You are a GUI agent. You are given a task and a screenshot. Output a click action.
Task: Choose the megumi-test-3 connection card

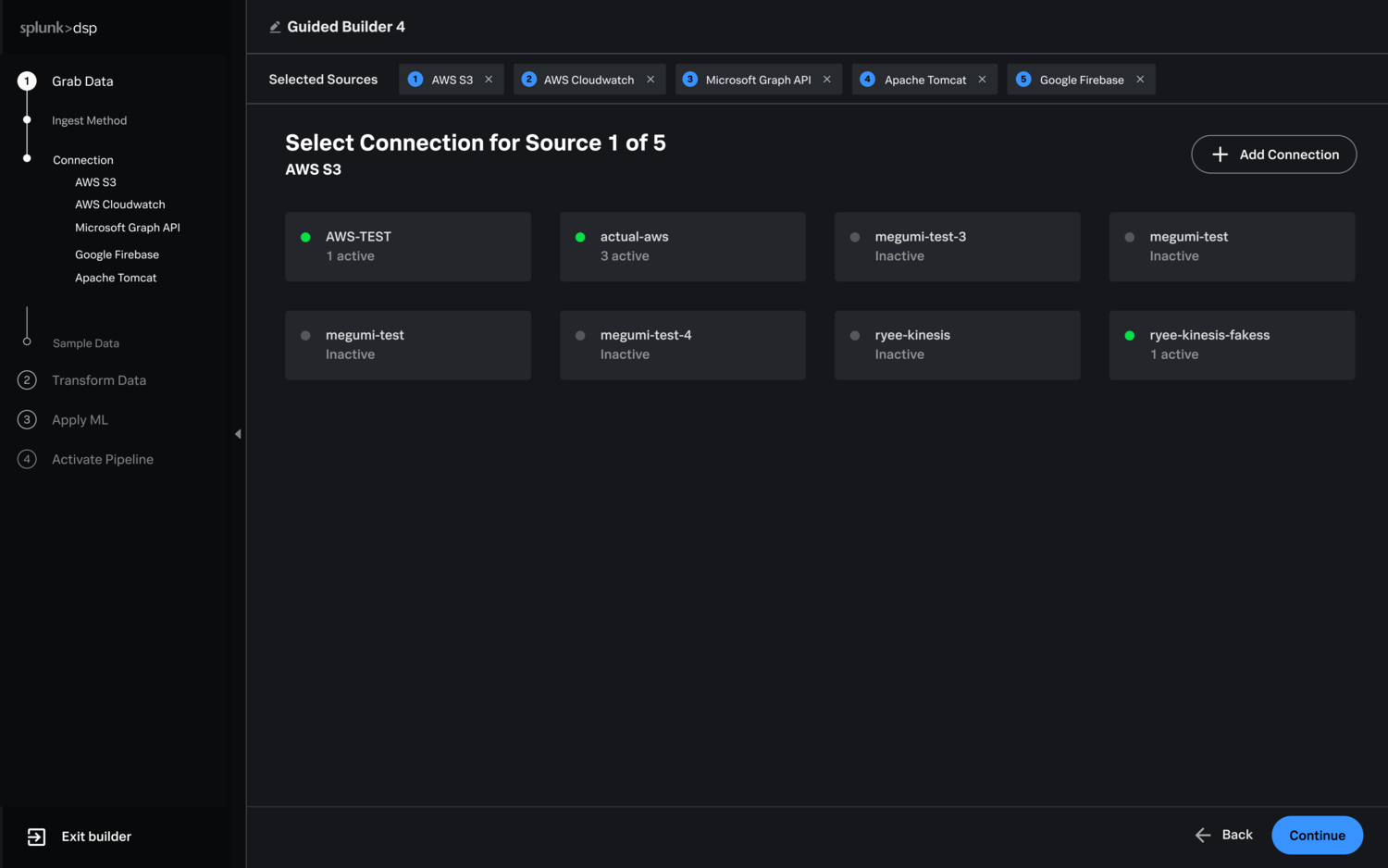click(x=958, y=247)
